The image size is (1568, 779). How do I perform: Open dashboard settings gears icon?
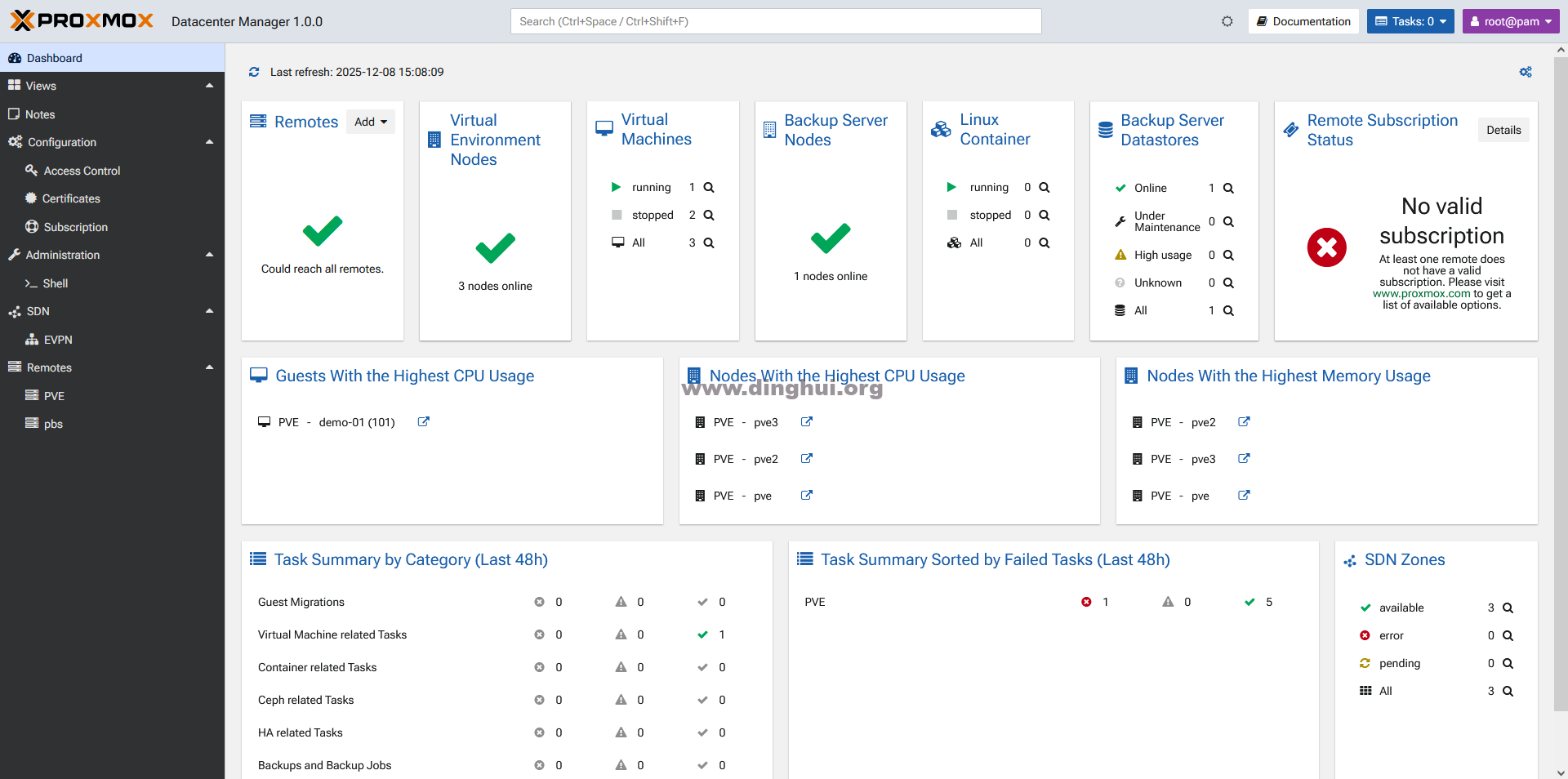(1525, 72)
